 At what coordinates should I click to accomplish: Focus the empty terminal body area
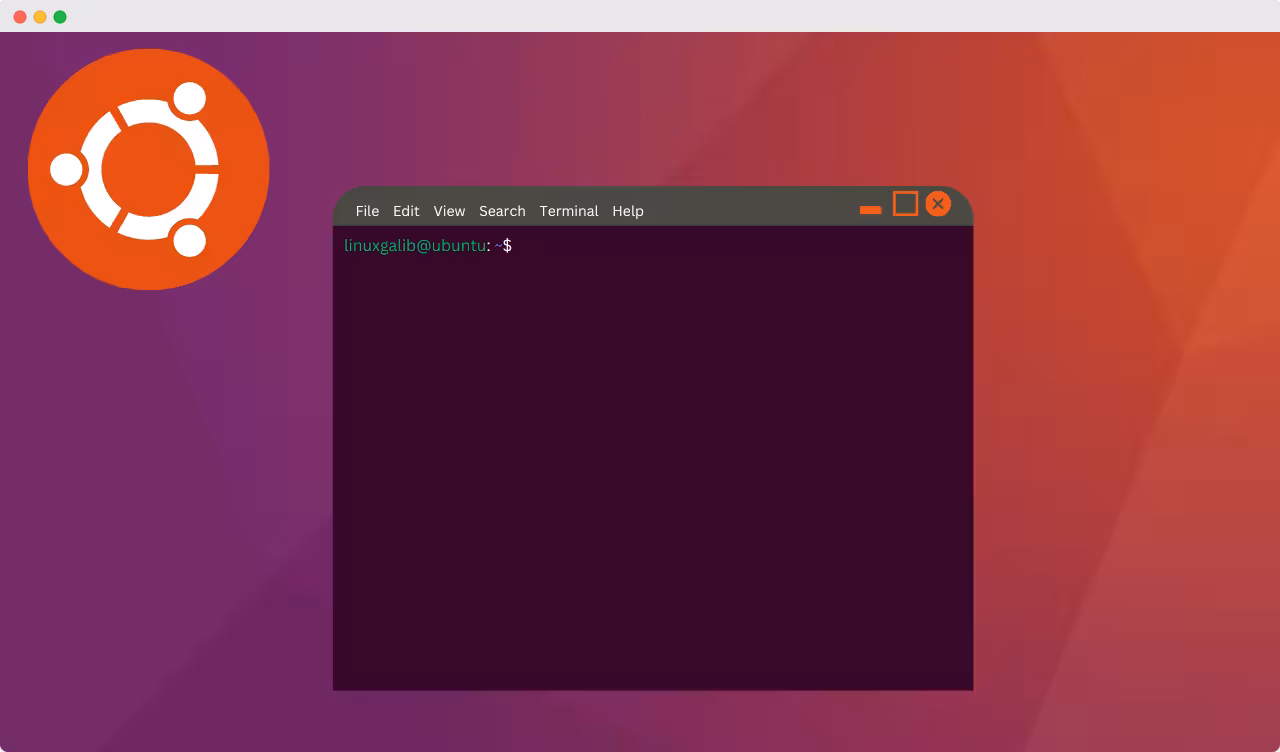pyautogui.click(x=653, y=470)
